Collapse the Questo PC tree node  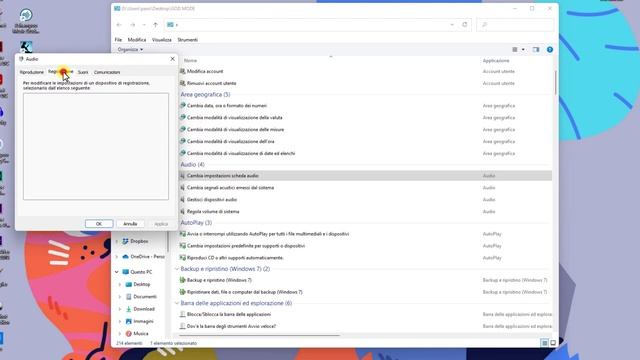coord(117,272)
